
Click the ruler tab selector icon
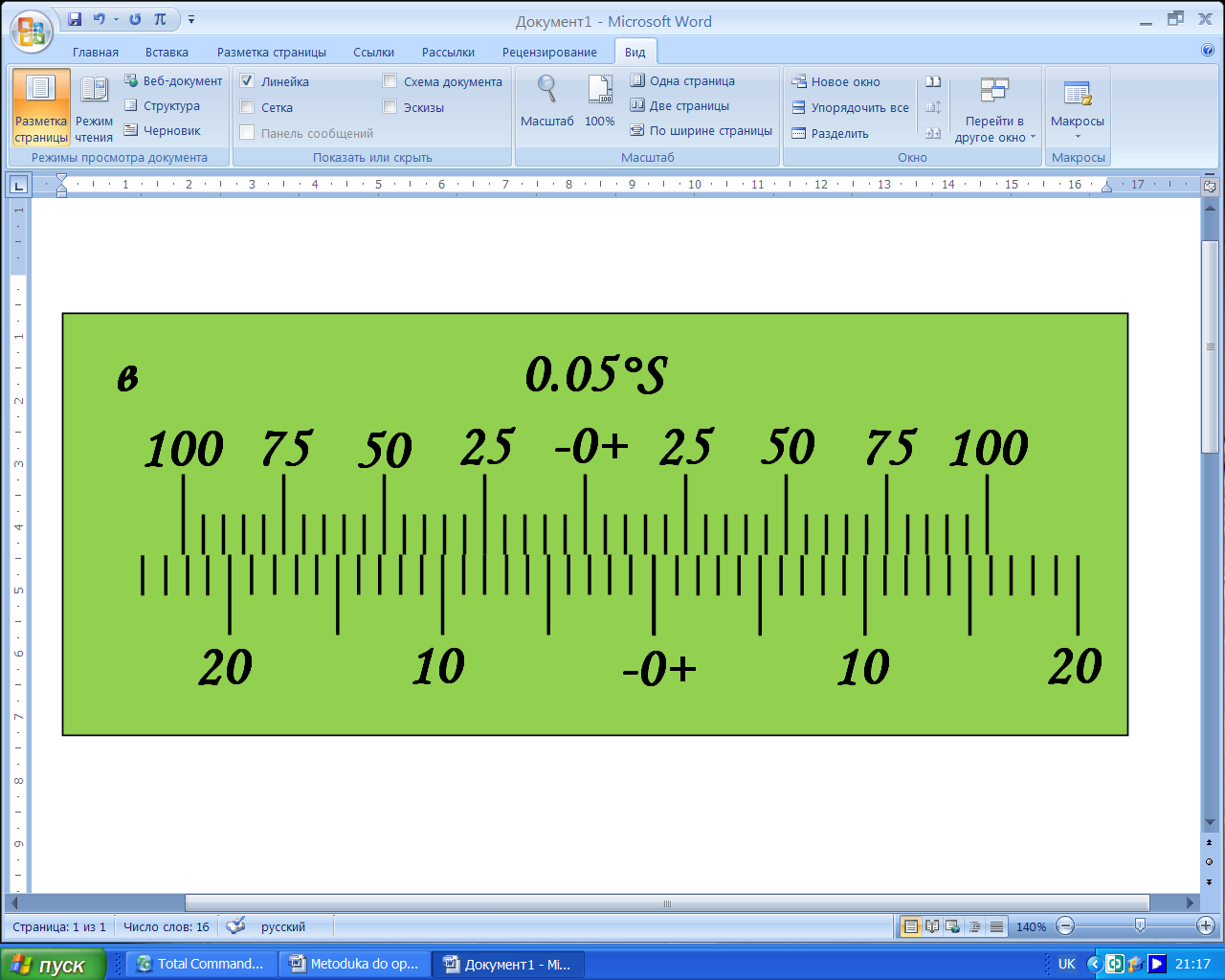point(19,185)
